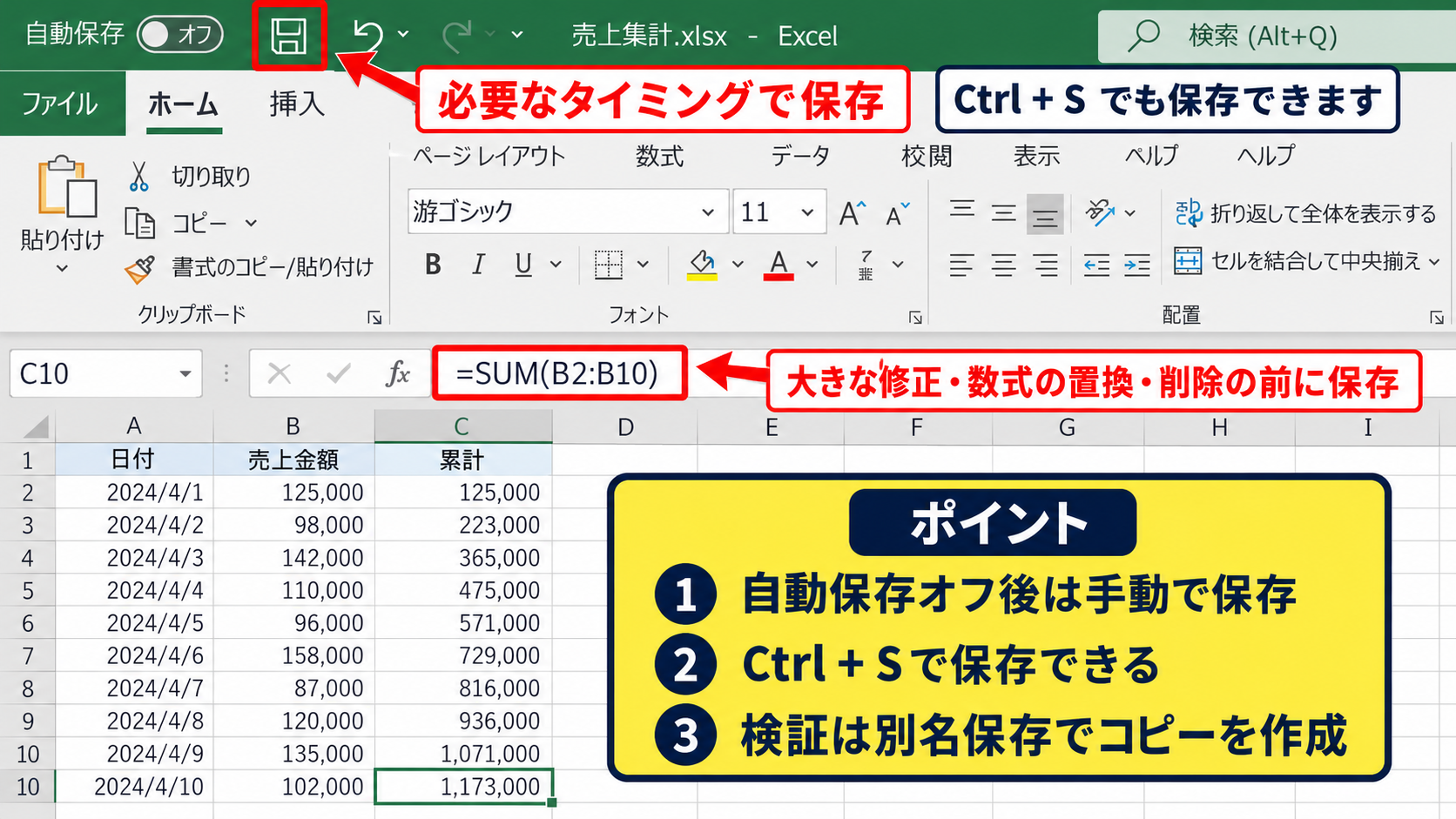The height and width of the screenshot is (819, 1456).
Task: Open the font color dropdown arrow
Action: point(812,265)
